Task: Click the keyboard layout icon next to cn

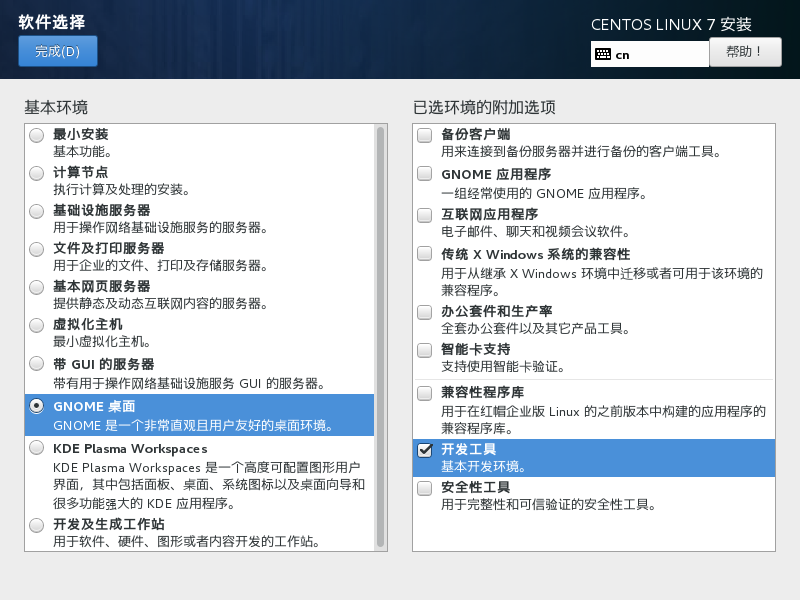Action: pos(603,54)
